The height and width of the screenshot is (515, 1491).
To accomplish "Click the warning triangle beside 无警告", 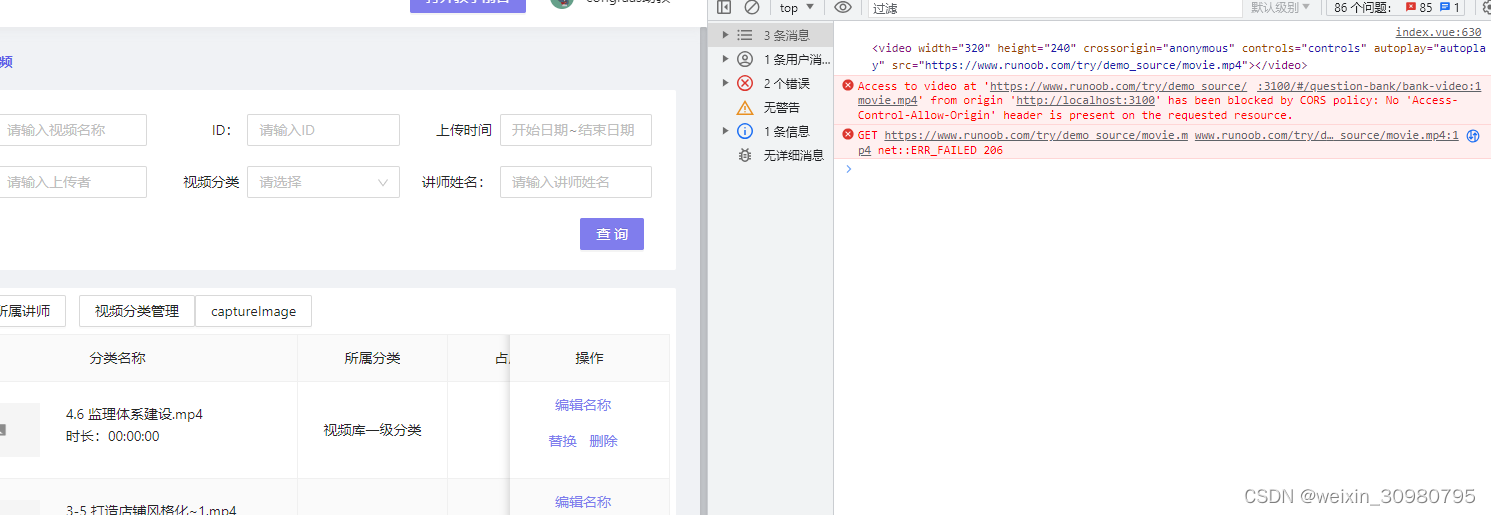I will coord(745,107).
